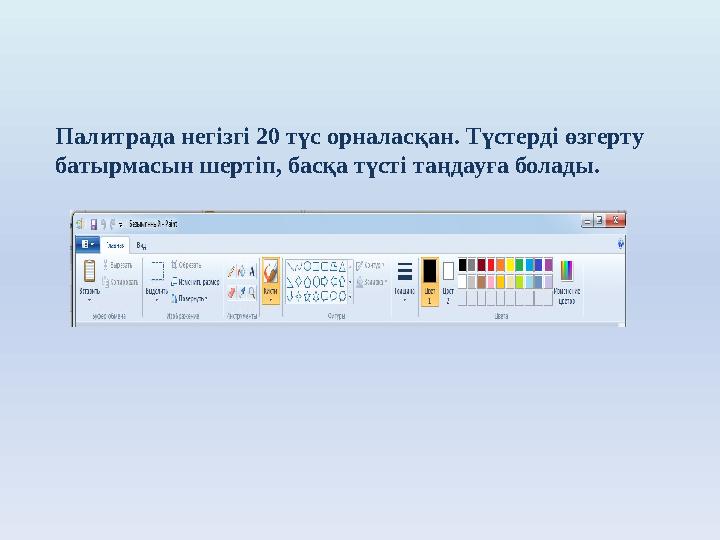The height and width of the screenshot is (540, 720).
Task: Switch to the Главная ribbon tab
Action: pyautogui.click(x=115, y=246)
